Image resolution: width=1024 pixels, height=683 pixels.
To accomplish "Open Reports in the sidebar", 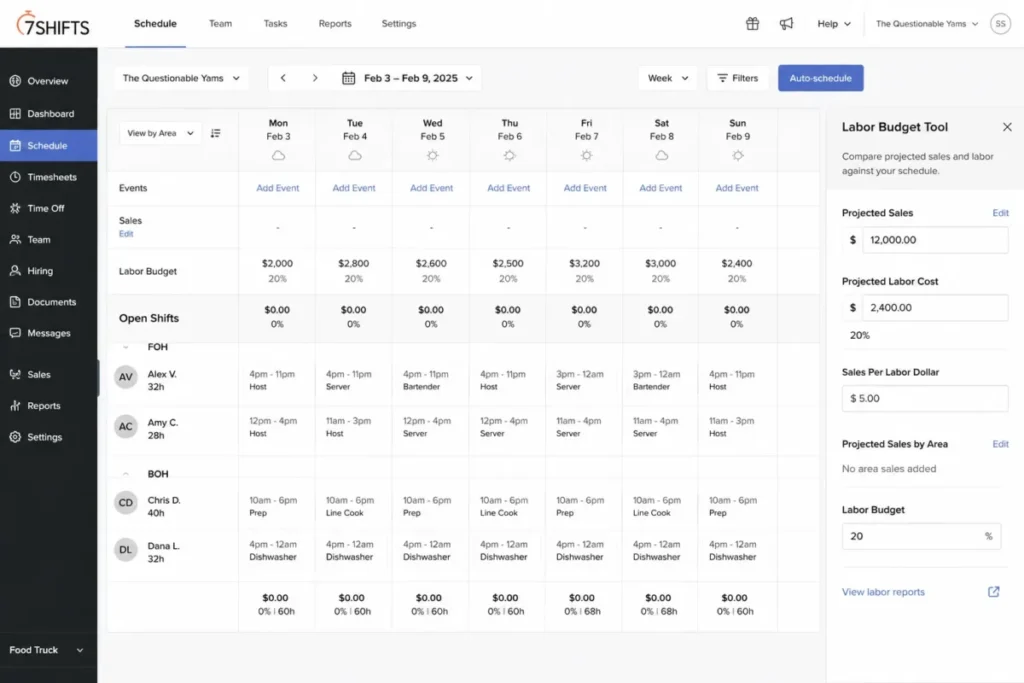I will click(48, 405).
